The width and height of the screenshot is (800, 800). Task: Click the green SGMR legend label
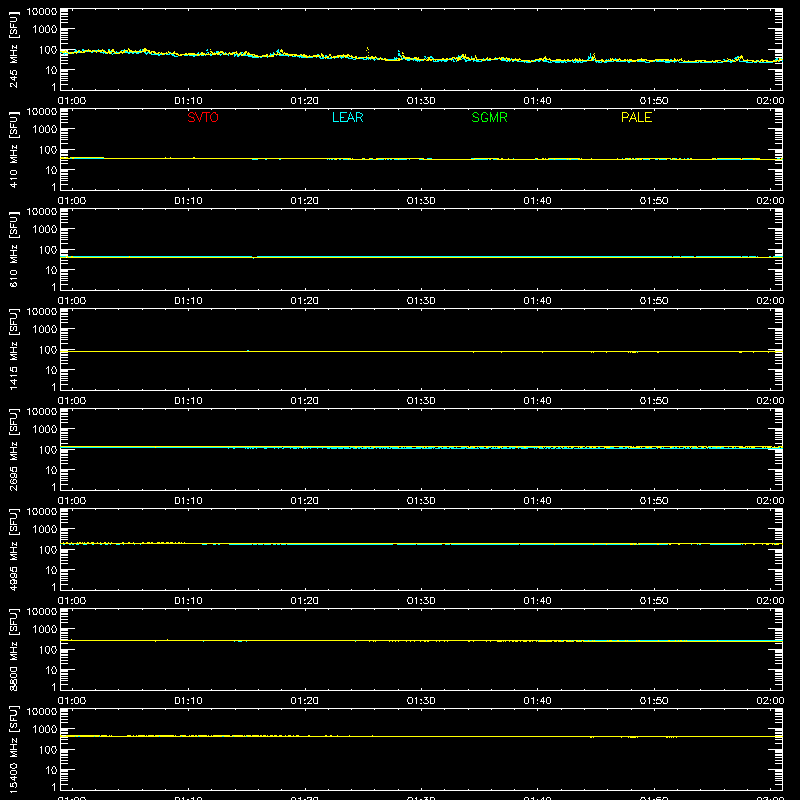coord(489,117)
